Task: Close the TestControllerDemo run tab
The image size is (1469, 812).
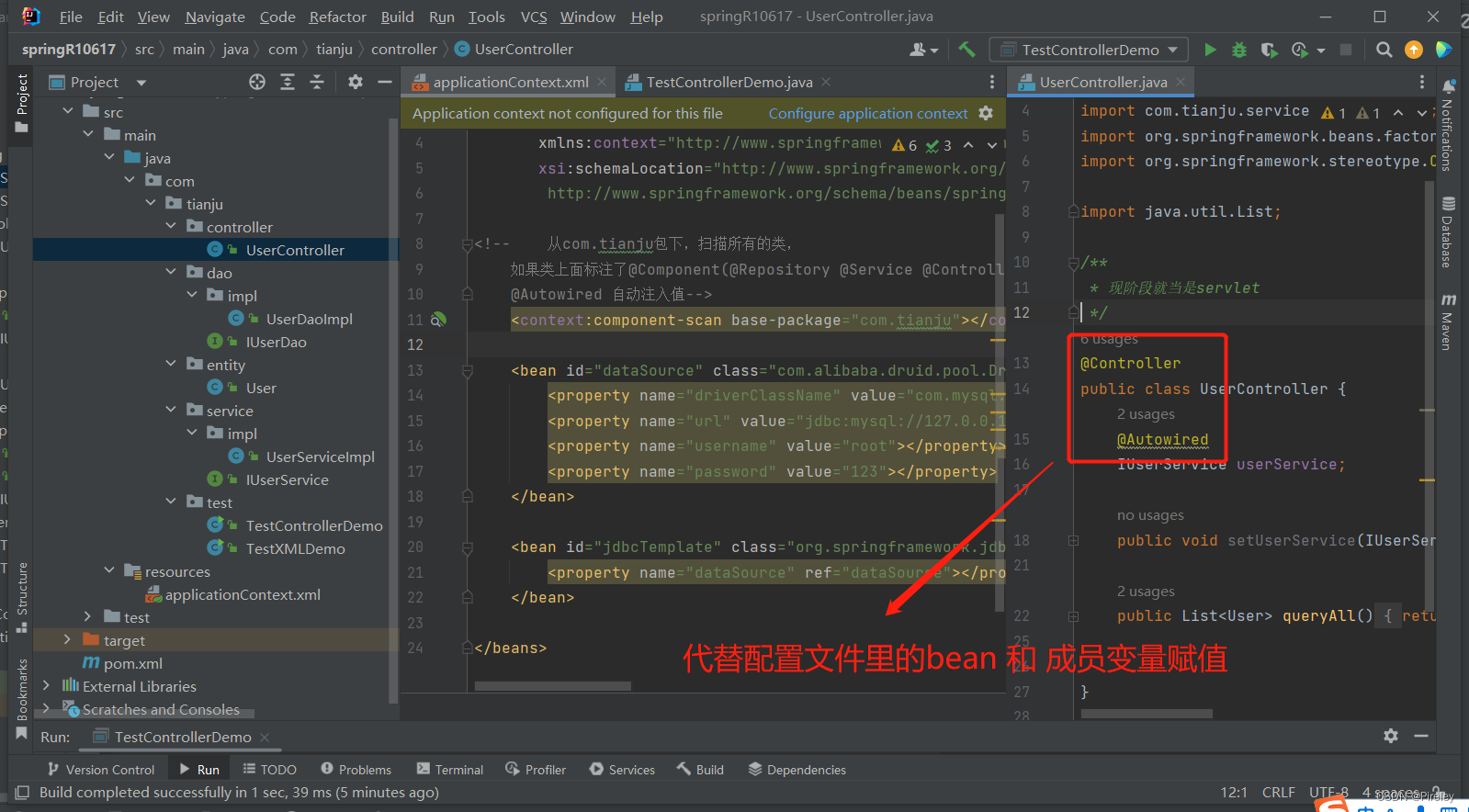Action: tap(265, 737)
